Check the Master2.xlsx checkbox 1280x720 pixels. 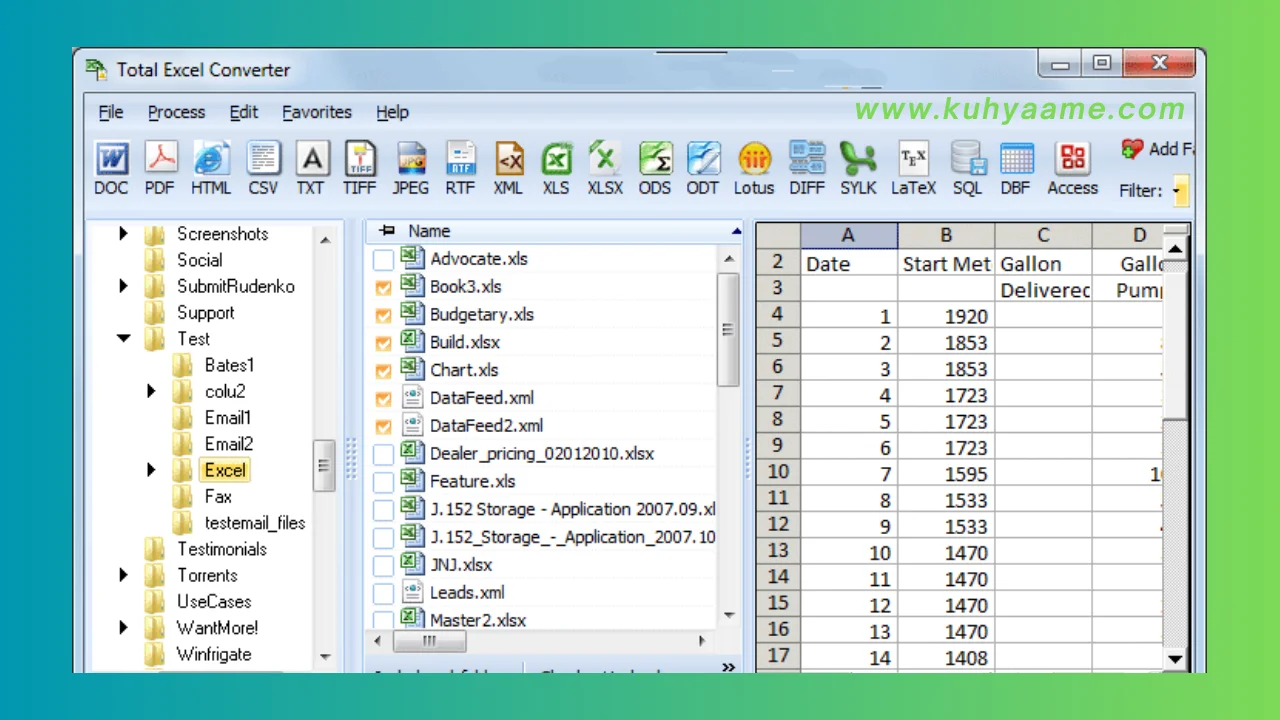[x=383, y=620]
